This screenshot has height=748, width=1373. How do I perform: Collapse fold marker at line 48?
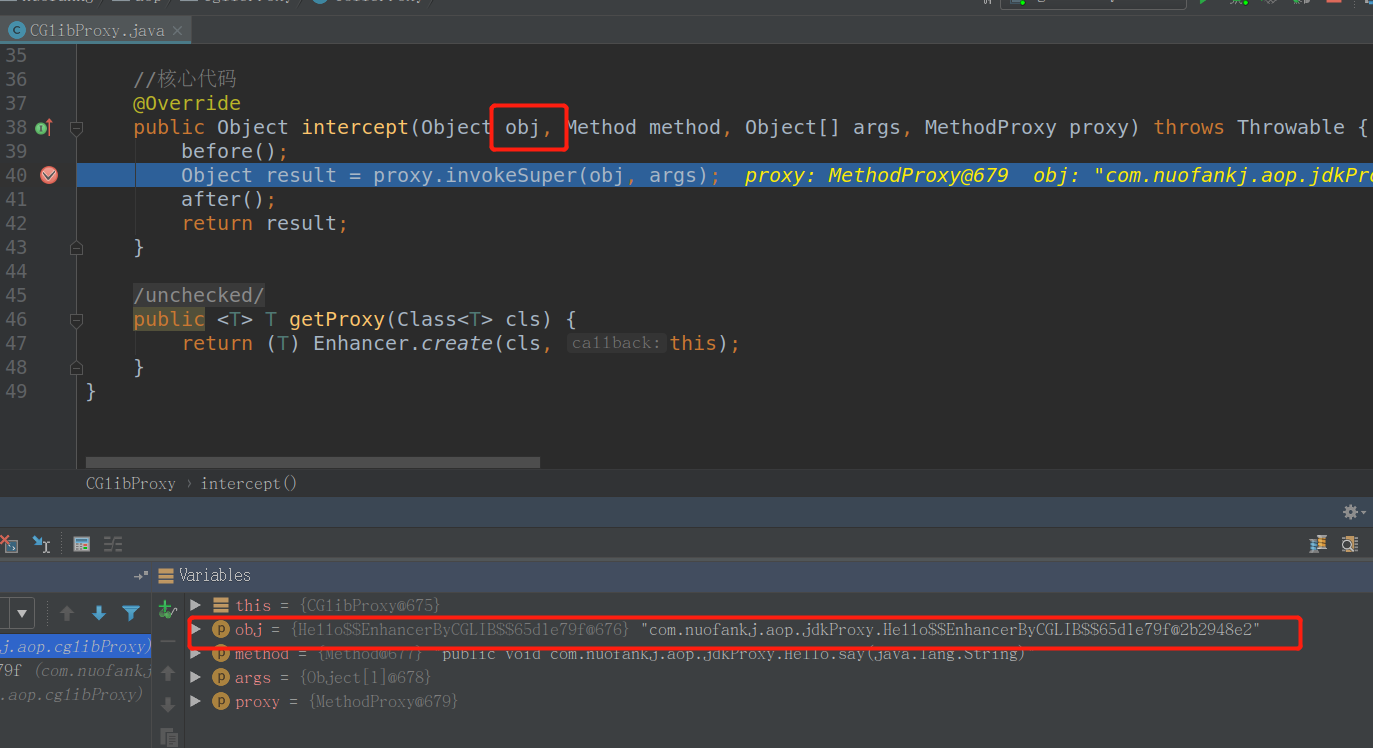76,367
